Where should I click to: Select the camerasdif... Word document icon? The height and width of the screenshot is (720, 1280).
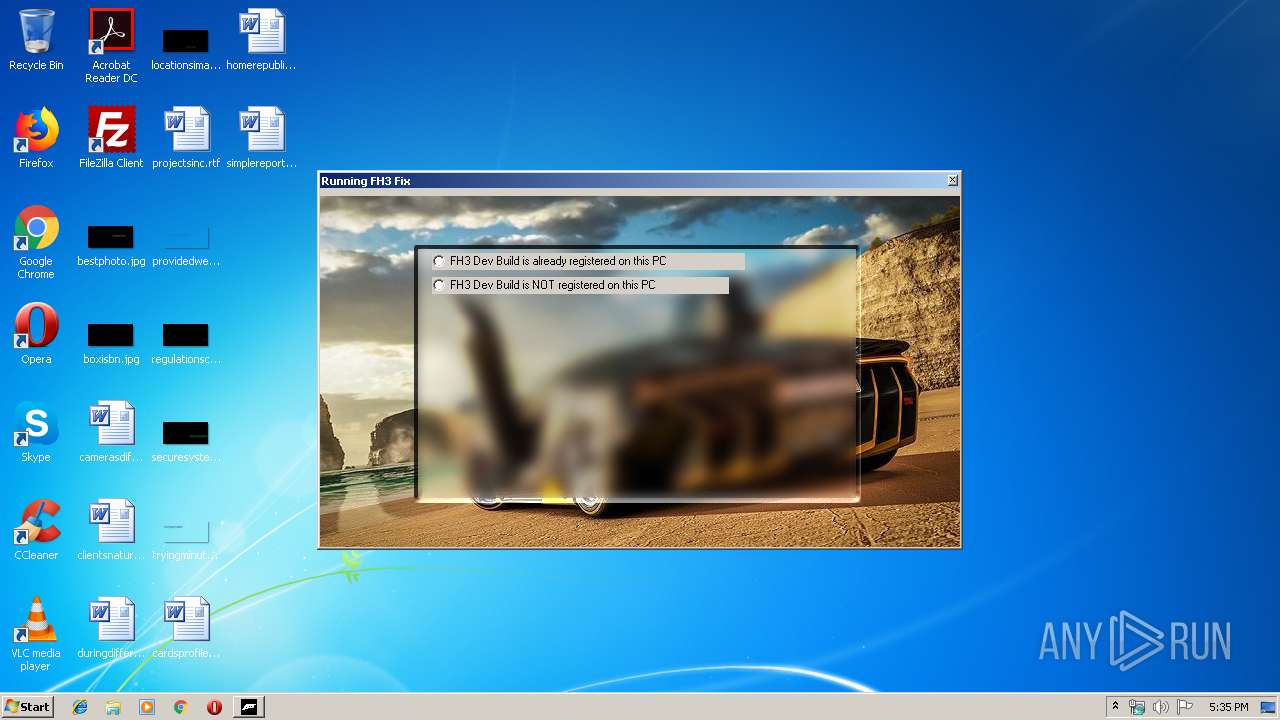pyautogui.click(x=111, y=432)
